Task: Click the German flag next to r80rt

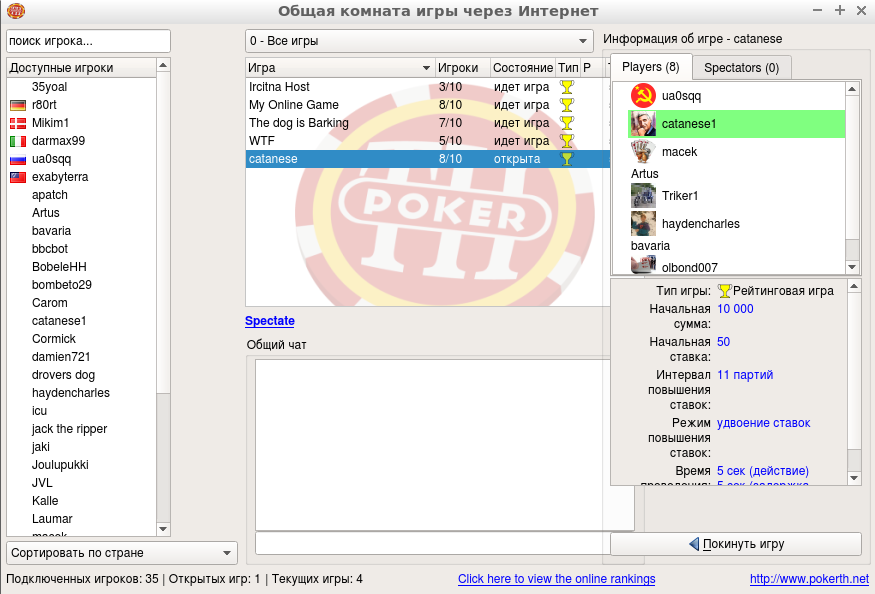Action: pos(18,105)
